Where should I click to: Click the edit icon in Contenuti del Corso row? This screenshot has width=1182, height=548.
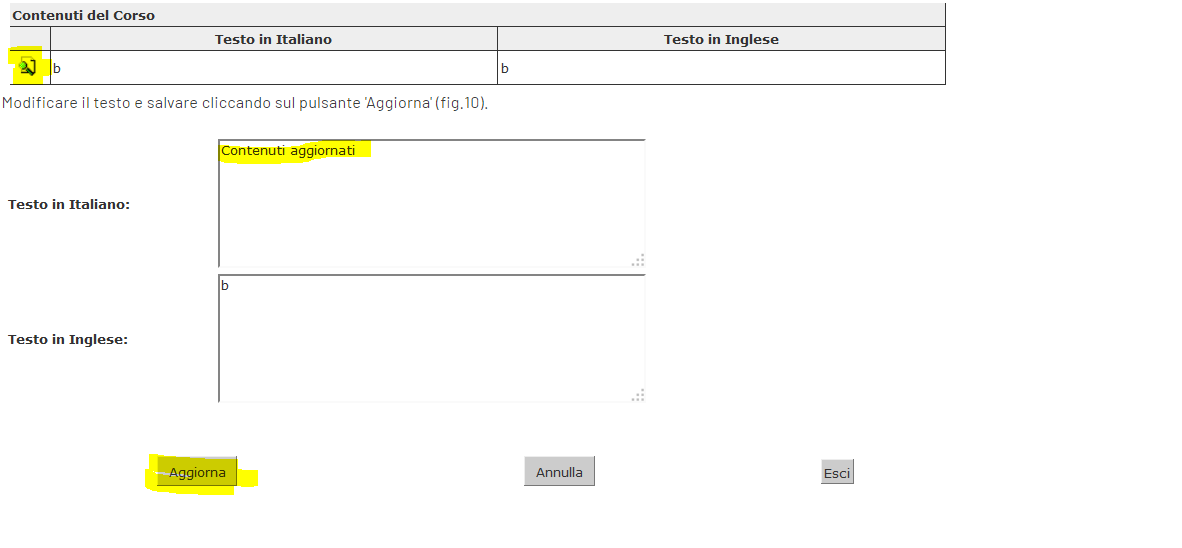pyautogui.click(x=28, y=67)
